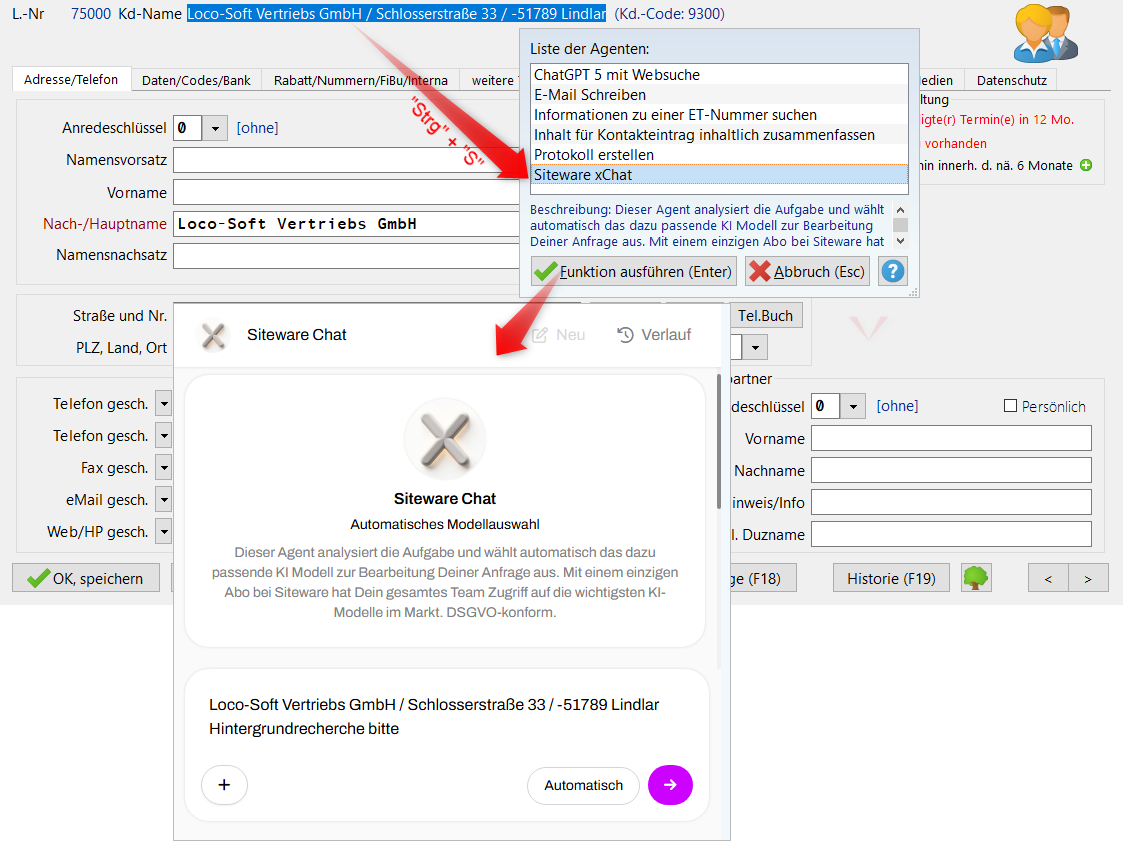Open the Web/HP gesch. dropdown

point(162,531)
